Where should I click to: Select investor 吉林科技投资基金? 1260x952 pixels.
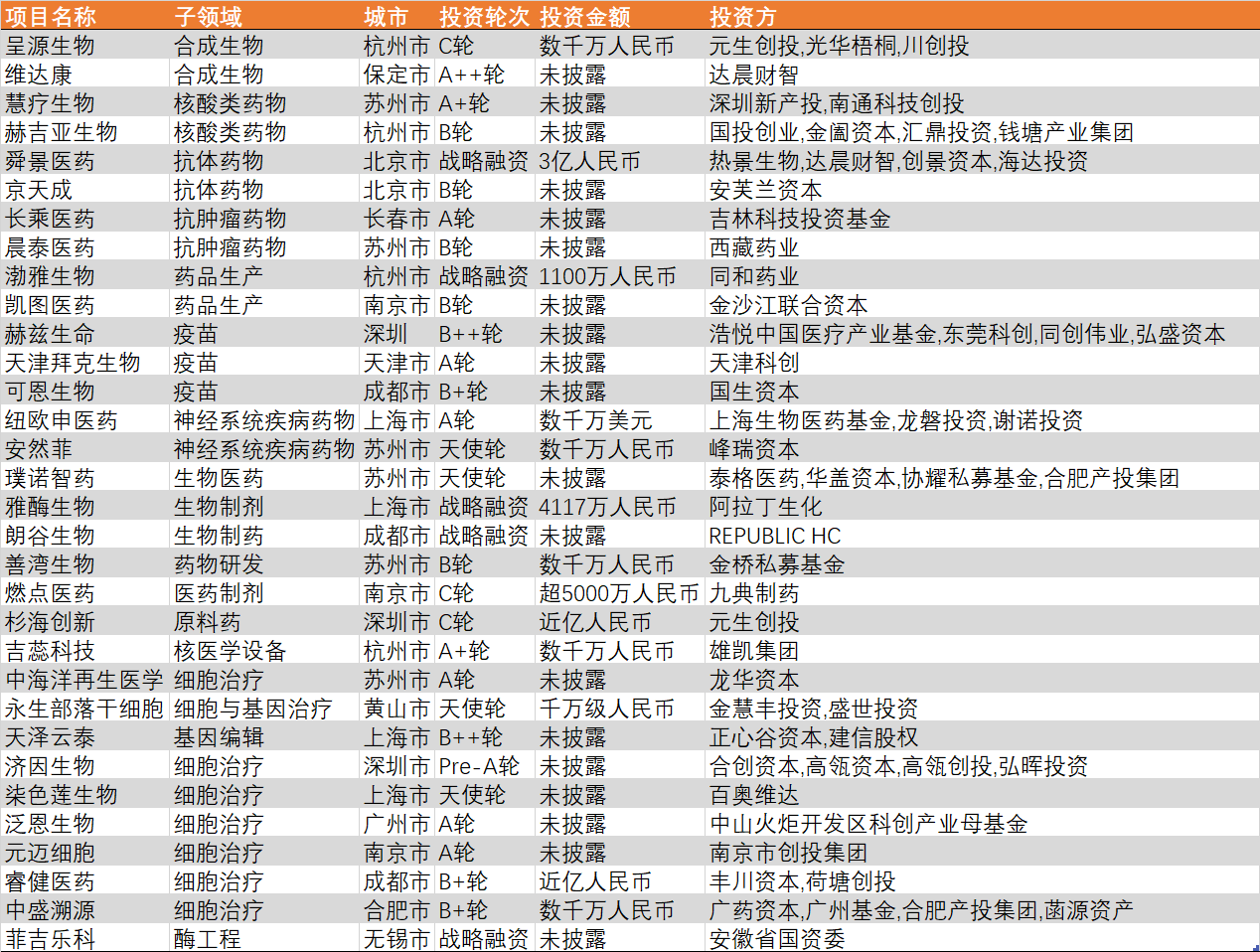800,219
